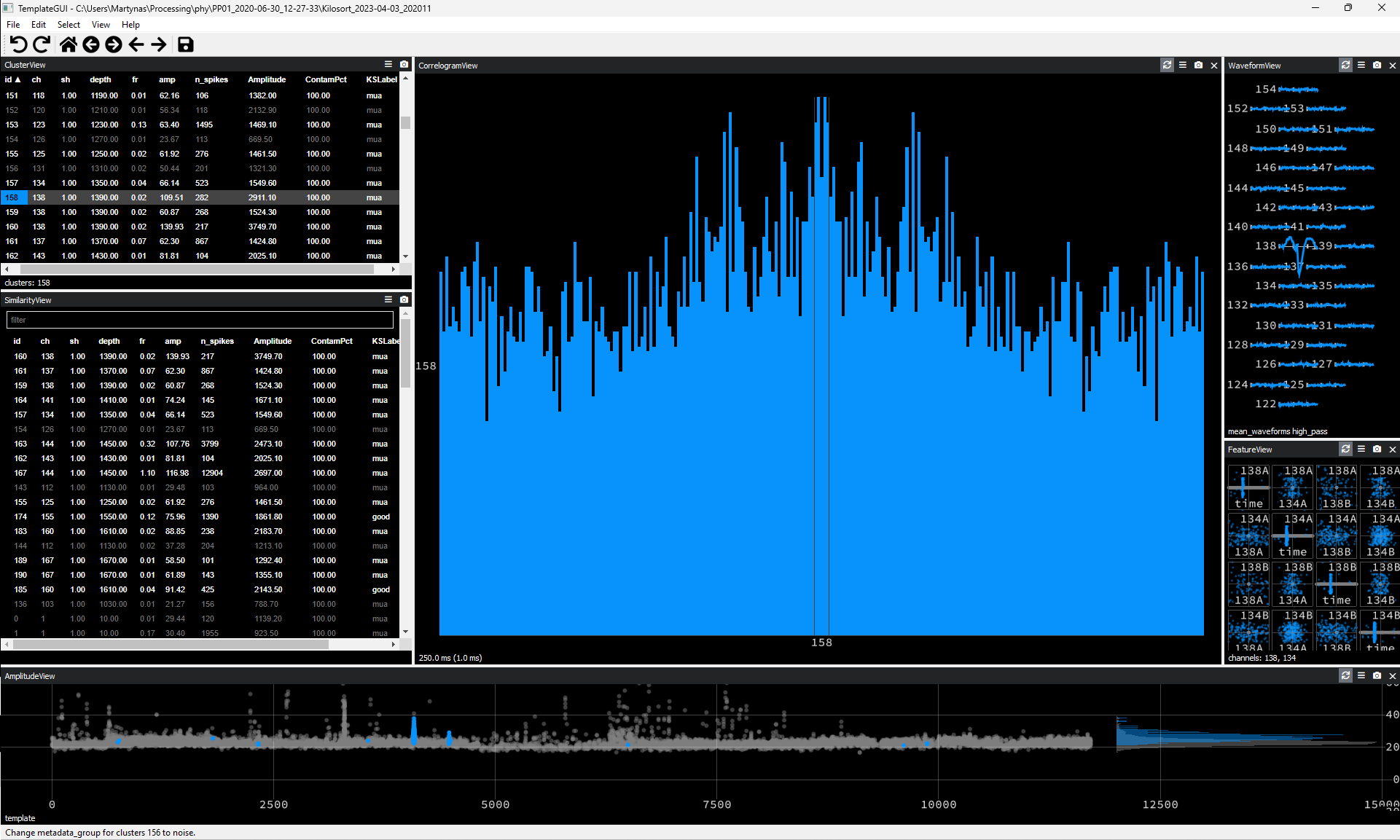Open the Edit menu

(39, 24)
